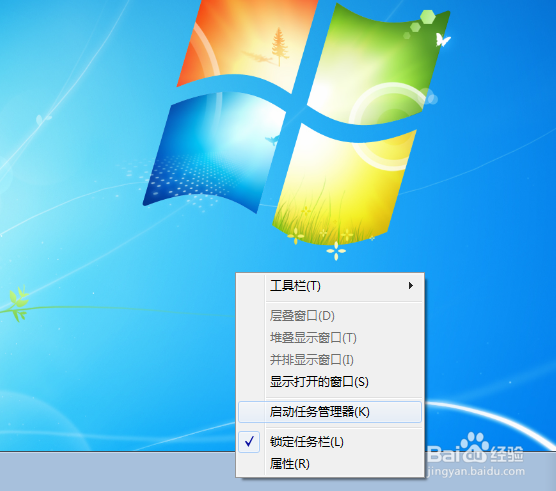Image resolution: width=556 pixels, height=491 pixels.
Task: Expand the 工具栏 submenu arrow
Action: click(411, 286)
